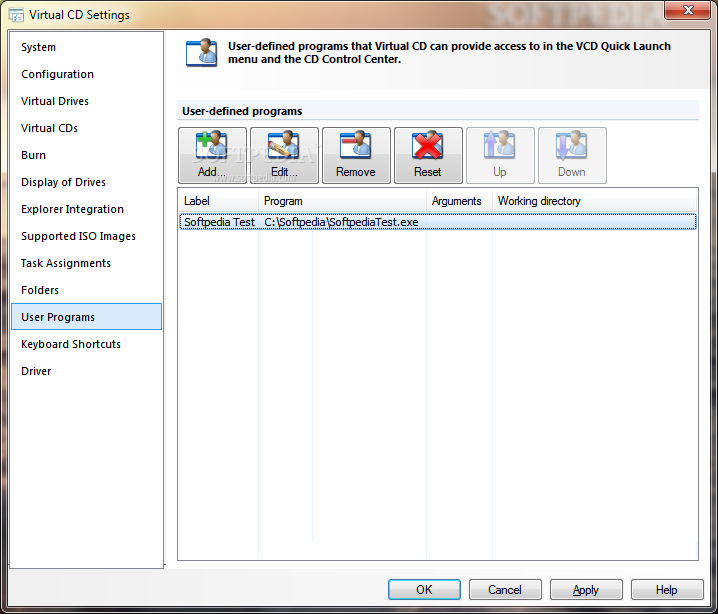Image resolution: width=718 pixels, height=614 pixels.
Task: Switch to Burn settings
Action: coord(87,155)
